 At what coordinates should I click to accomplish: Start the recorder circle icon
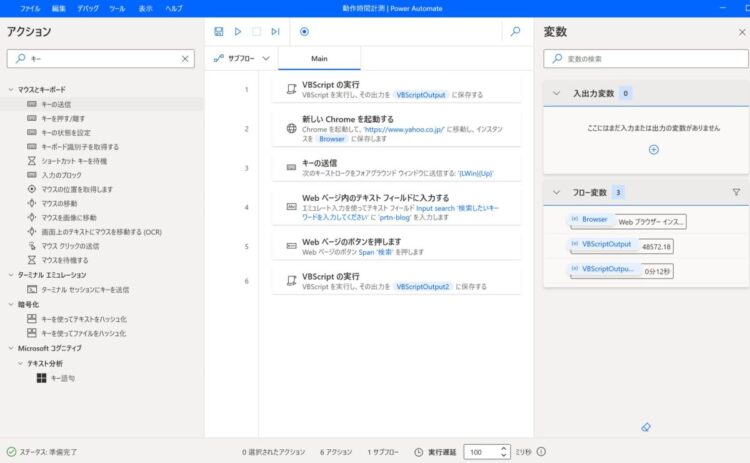304,32
